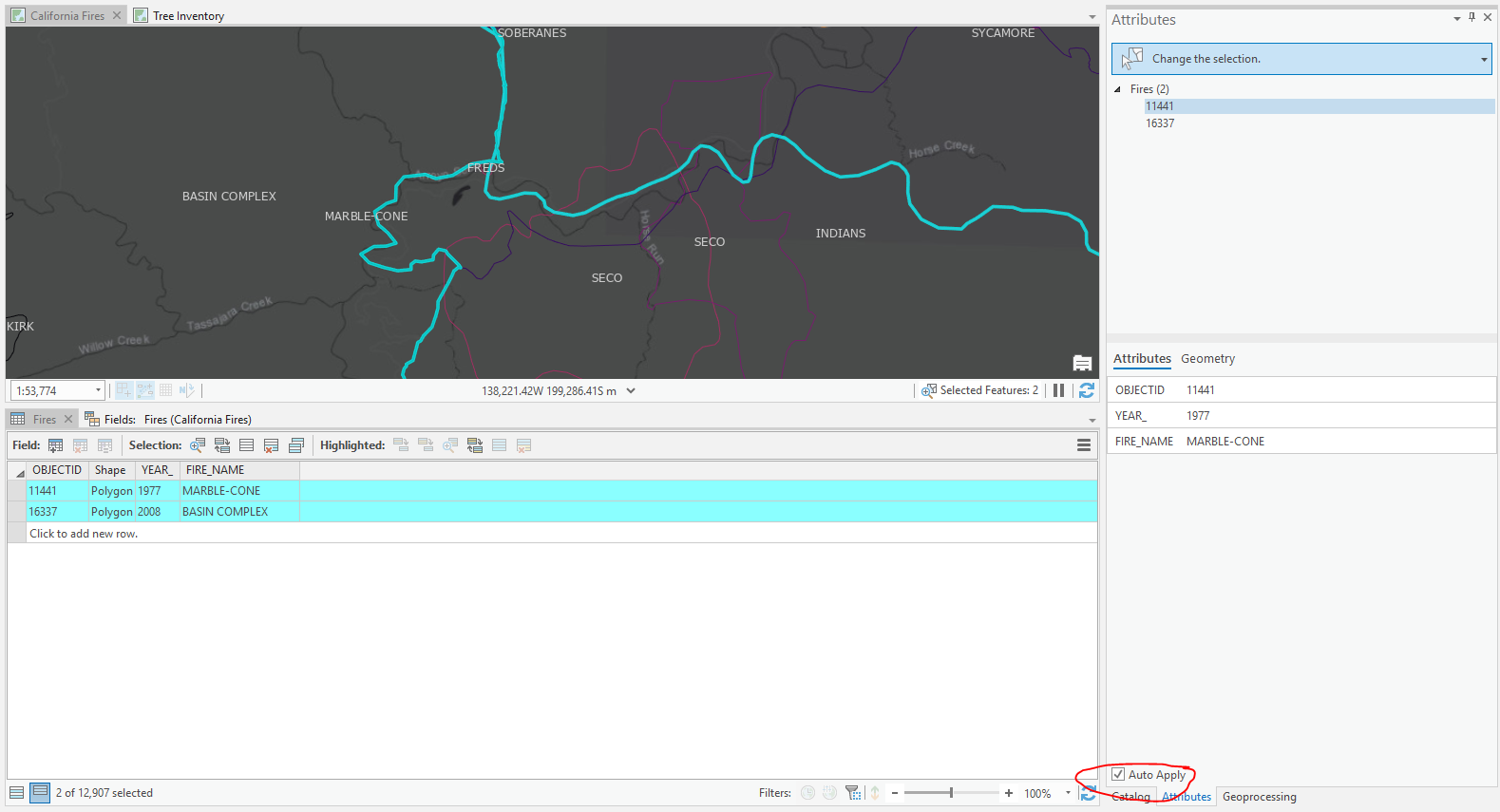Close the California Fires map tab
1500x812 pixels.
point(117,16)
